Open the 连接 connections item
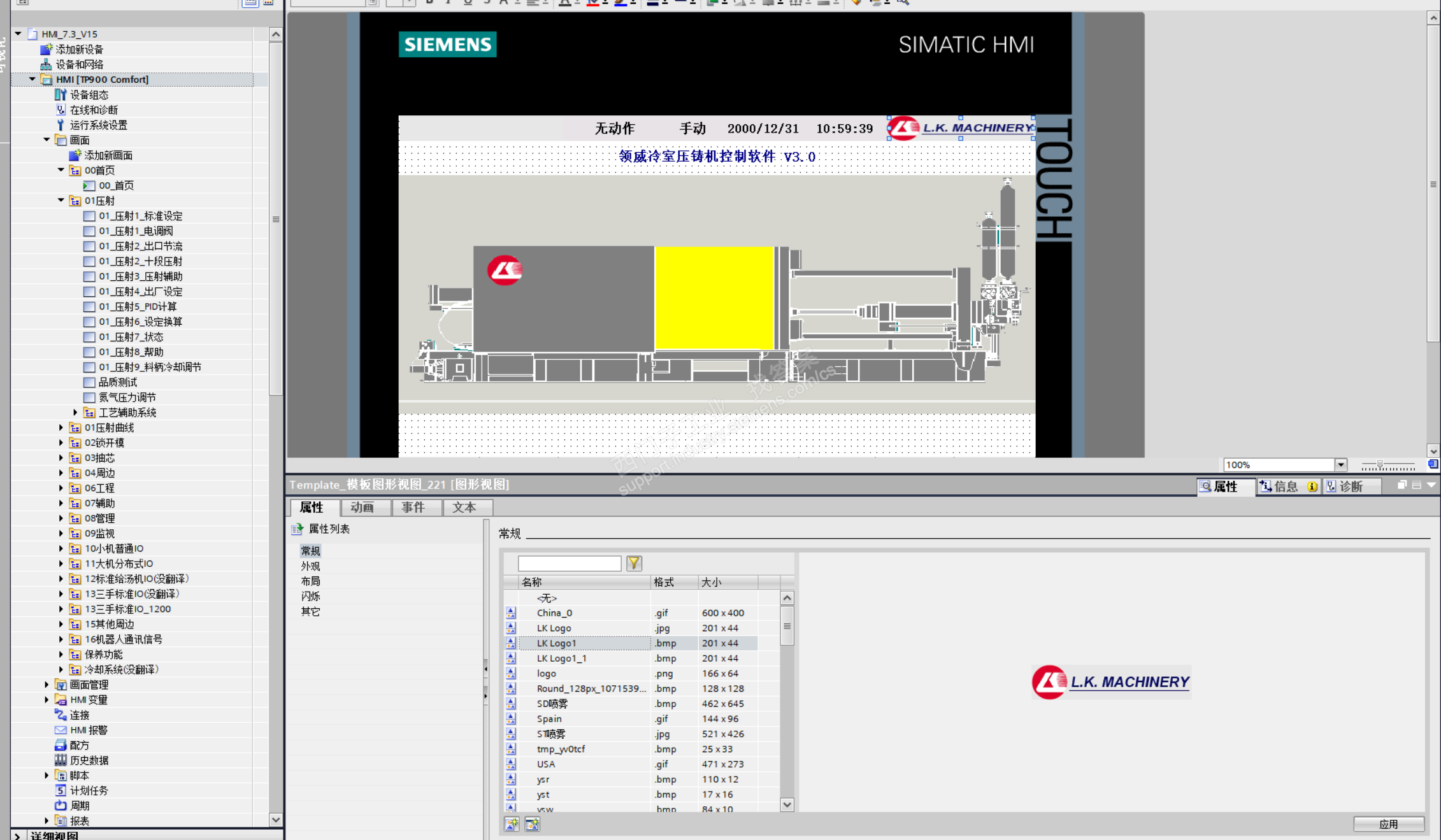Image resolution: width=1441 pixels, height=840 pixels. 79,715
